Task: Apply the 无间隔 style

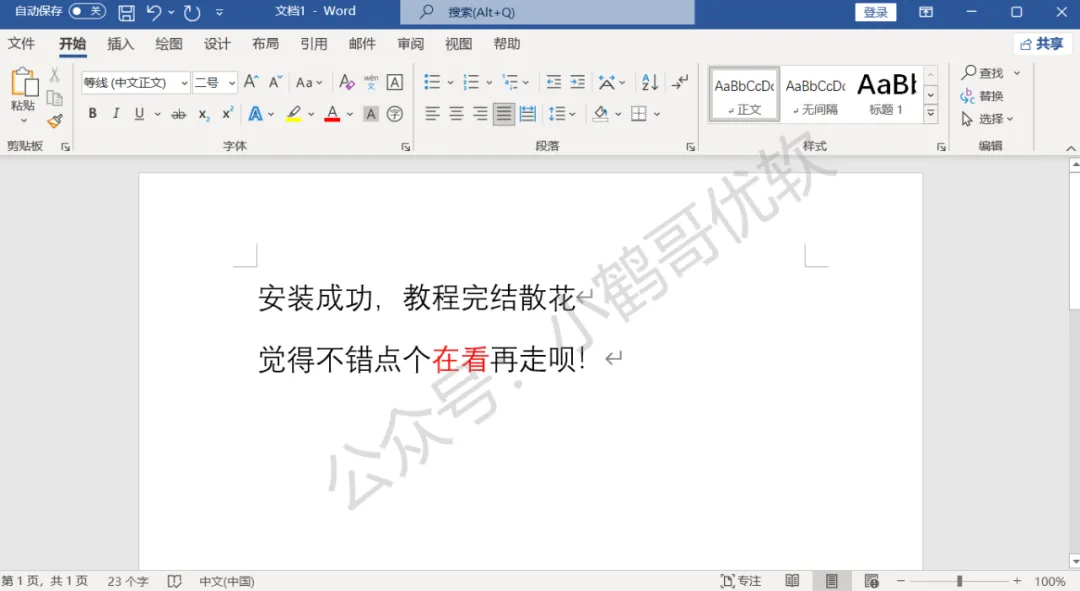Action: pyautogui.click(x=816, y=95)
